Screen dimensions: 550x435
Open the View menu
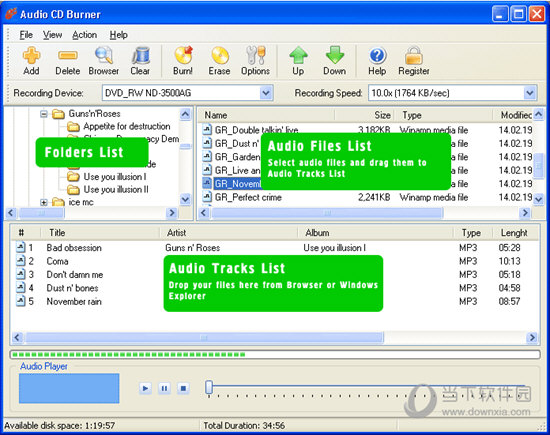click(52, 35)
